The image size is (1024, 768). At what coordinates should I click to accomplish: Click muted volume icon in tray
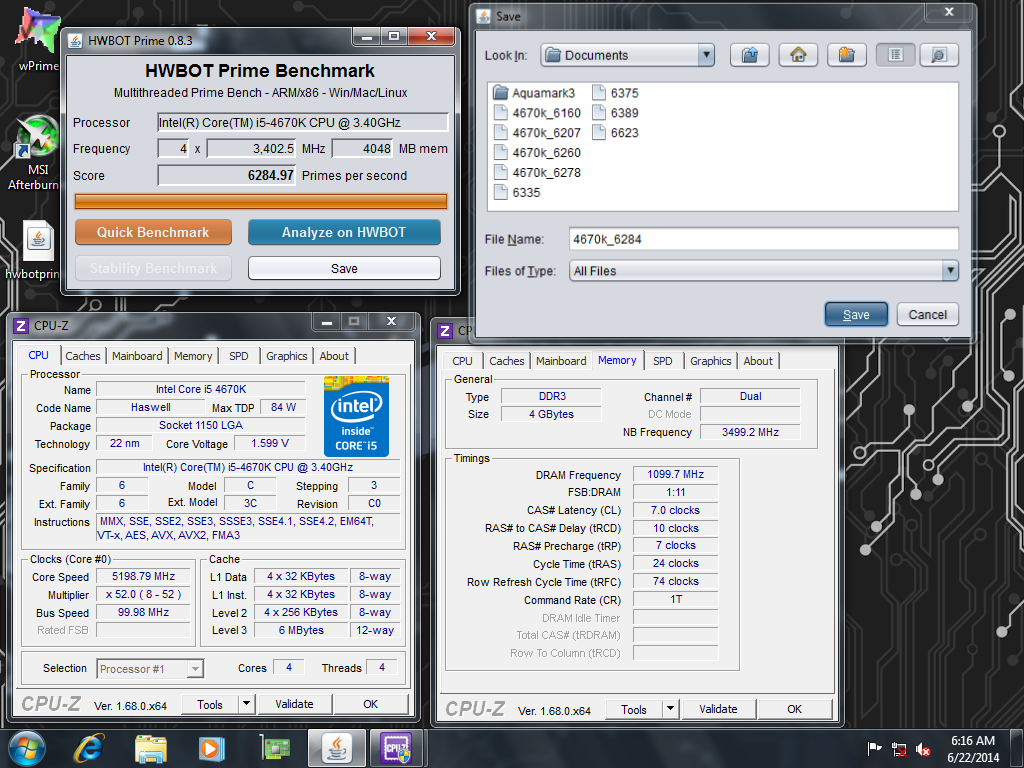coord(923,749)
